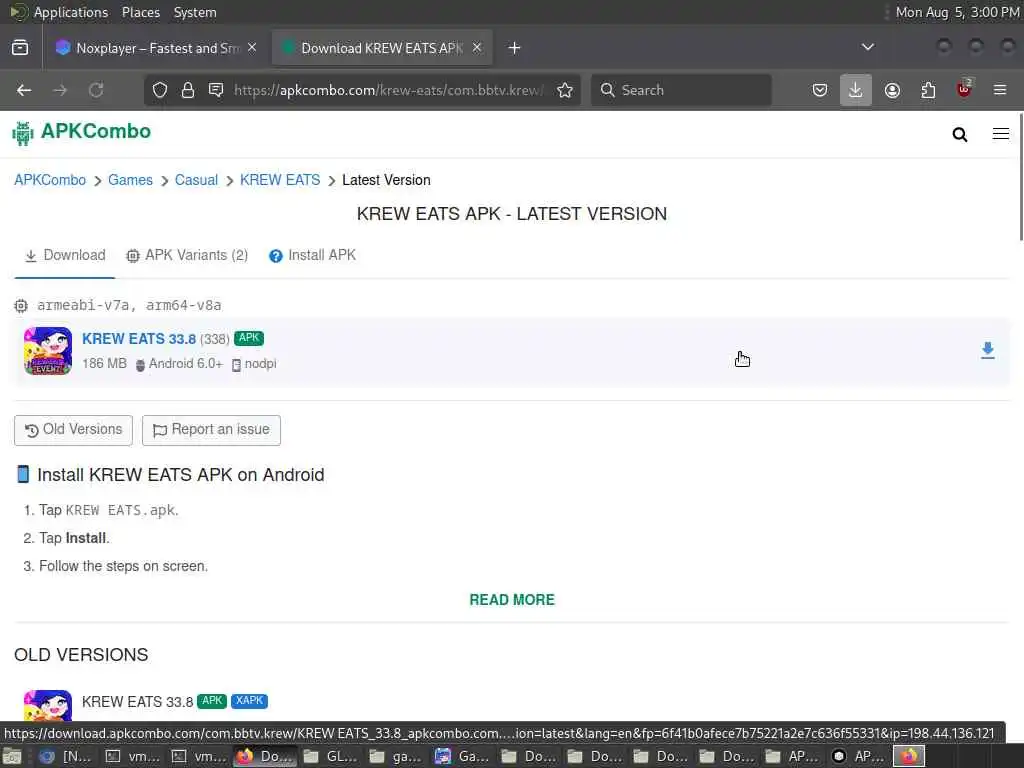
Task: Click the APKCombo logo
Action: click(x=82, y=132)
